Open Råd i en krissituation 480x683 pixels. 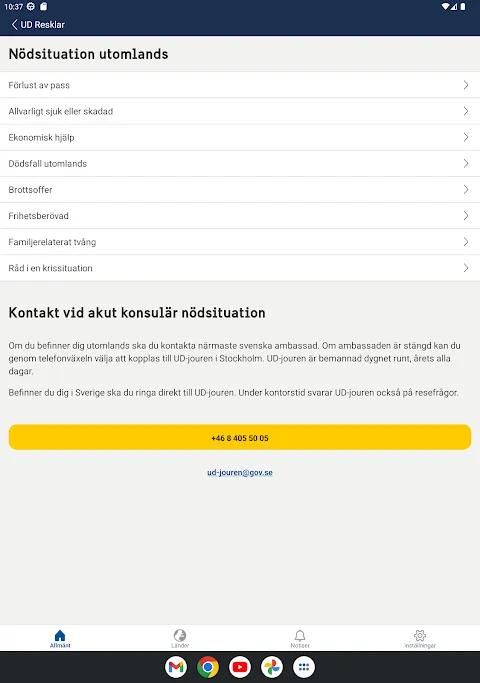coord(240,268)
